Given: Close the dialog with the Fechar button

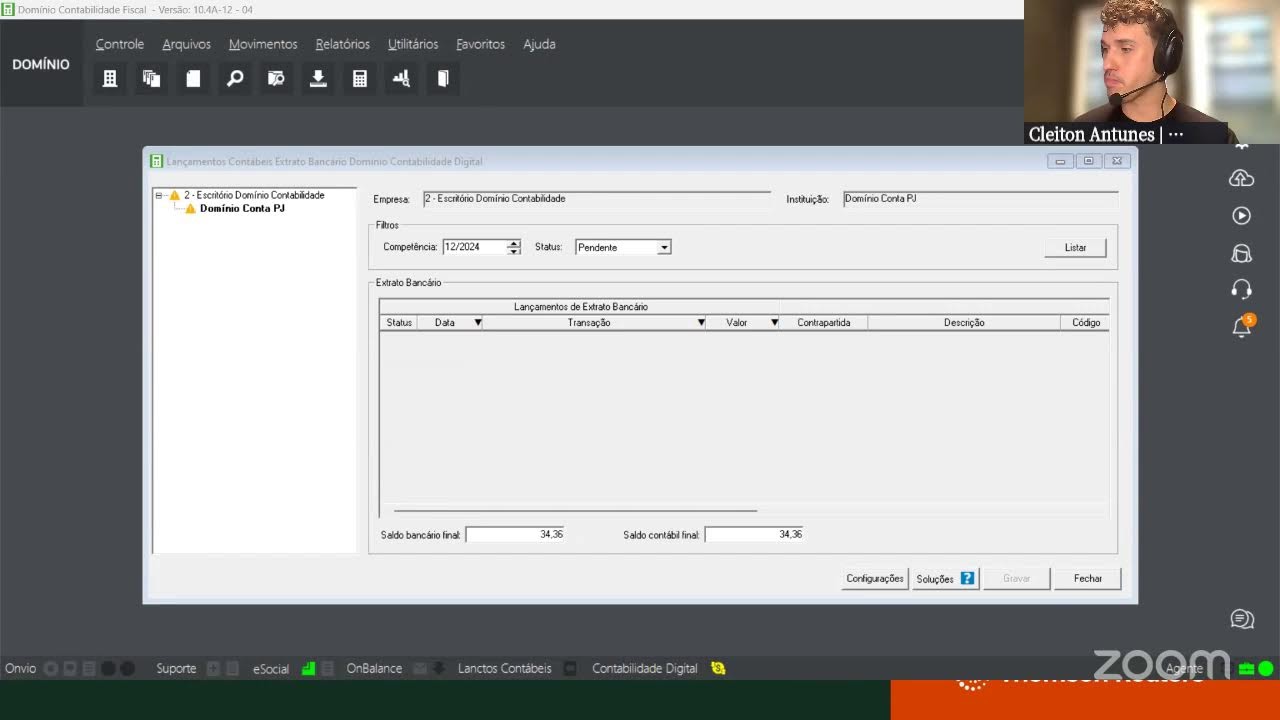Looking at the screenshot, I should pos(1088,578).
